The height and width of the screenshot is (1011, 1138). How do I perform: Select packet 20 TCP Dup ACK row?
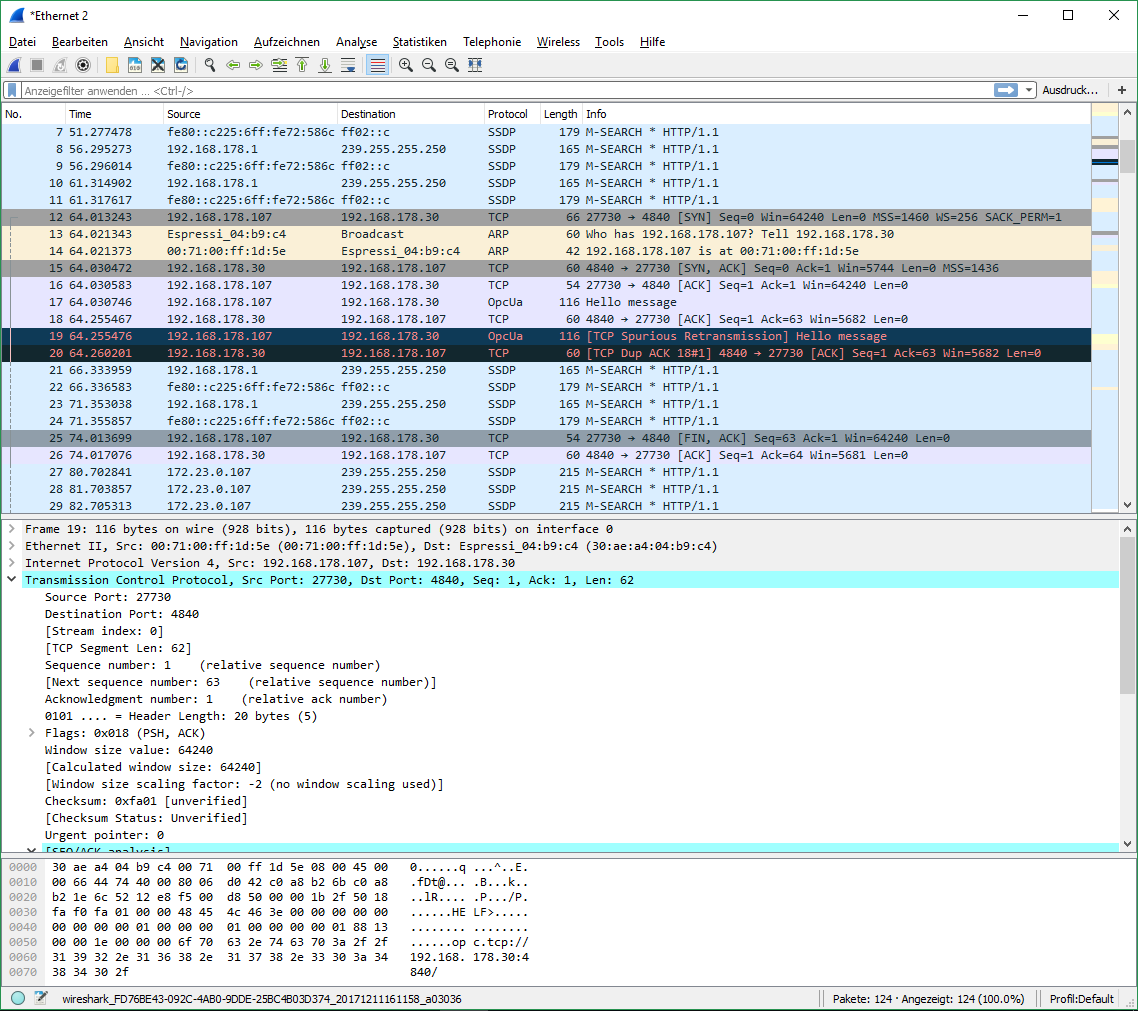[x=546, y=353]
